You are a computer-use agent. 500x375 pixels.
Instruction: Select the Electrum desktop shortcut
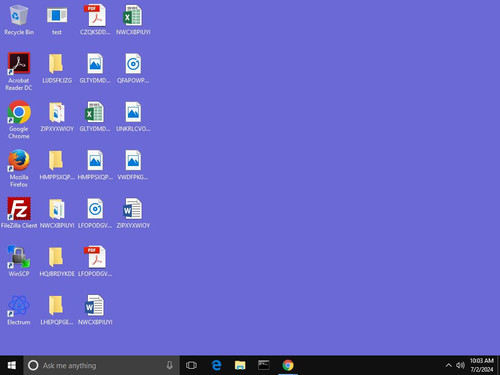coord(19,309)
